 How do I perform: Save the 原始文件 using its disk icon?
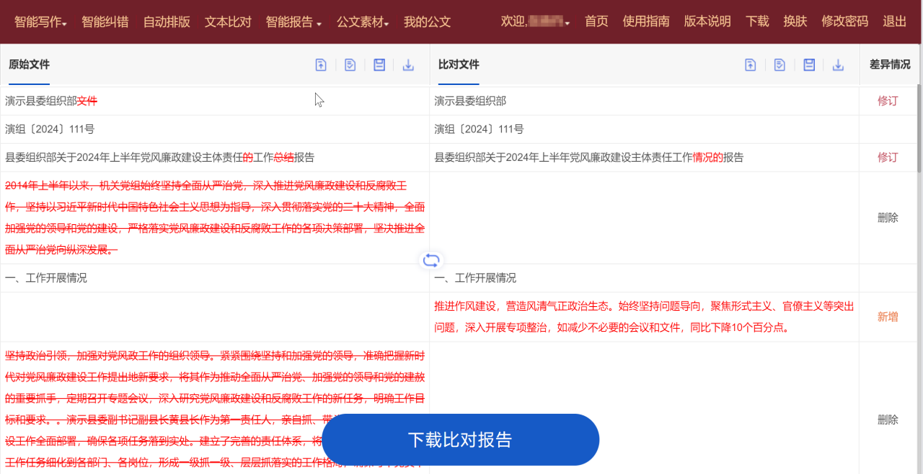tap(379, 65)
